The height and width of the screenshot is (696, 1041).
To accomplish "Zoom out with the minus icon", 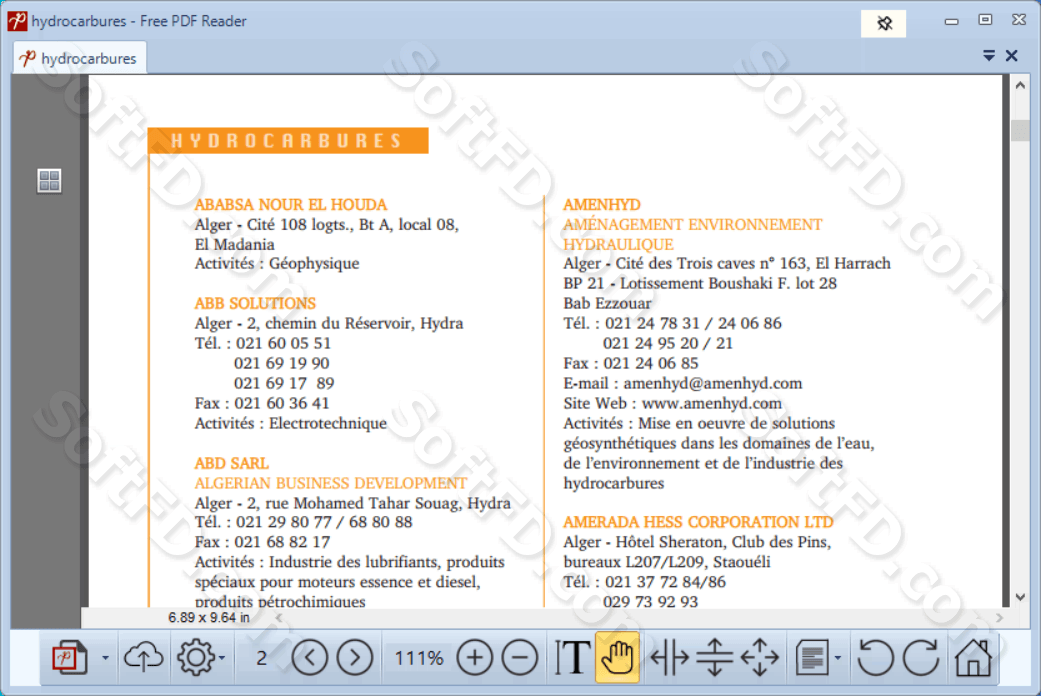I will click(x=520, y=658).
